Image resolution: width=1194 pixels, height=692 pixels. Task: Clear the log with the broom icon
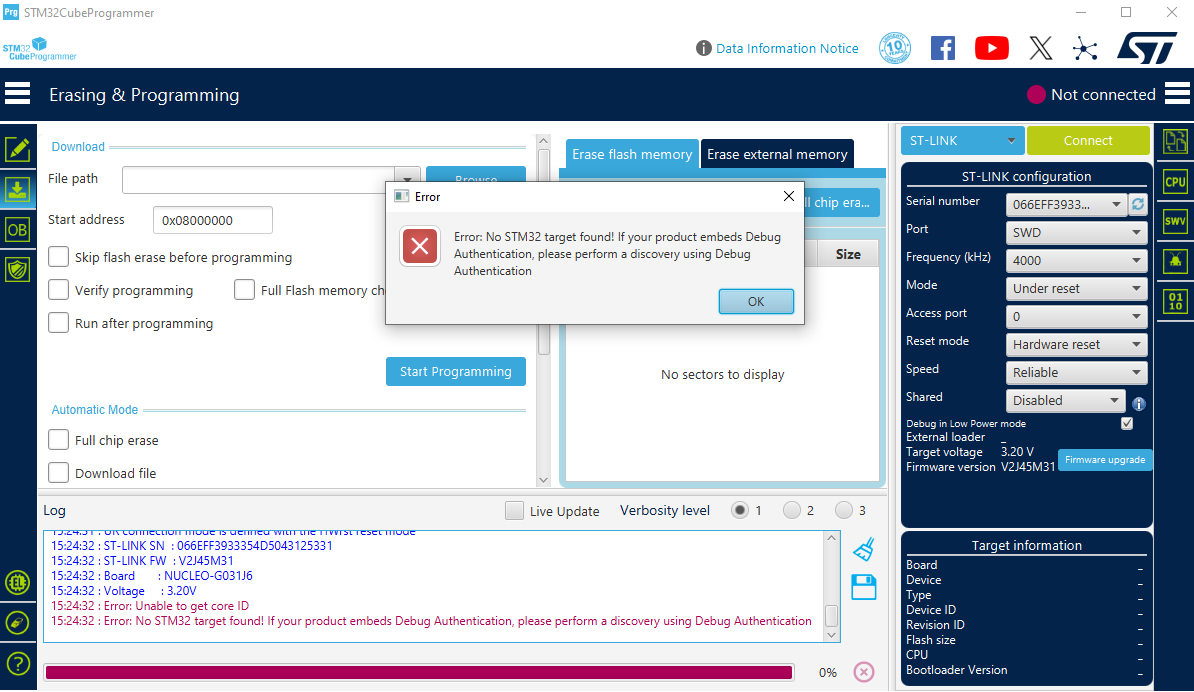pos(864,549)
